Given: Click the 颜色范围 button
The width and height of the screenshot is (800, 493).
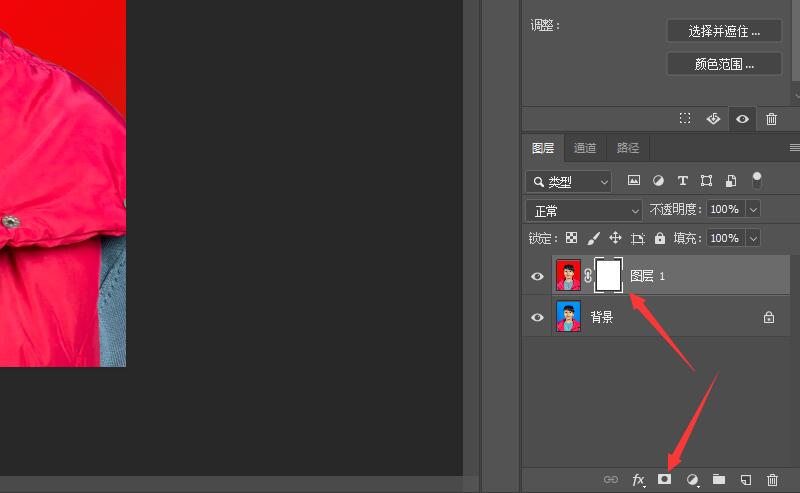Looking at the screenshot, I should point(724,64).
